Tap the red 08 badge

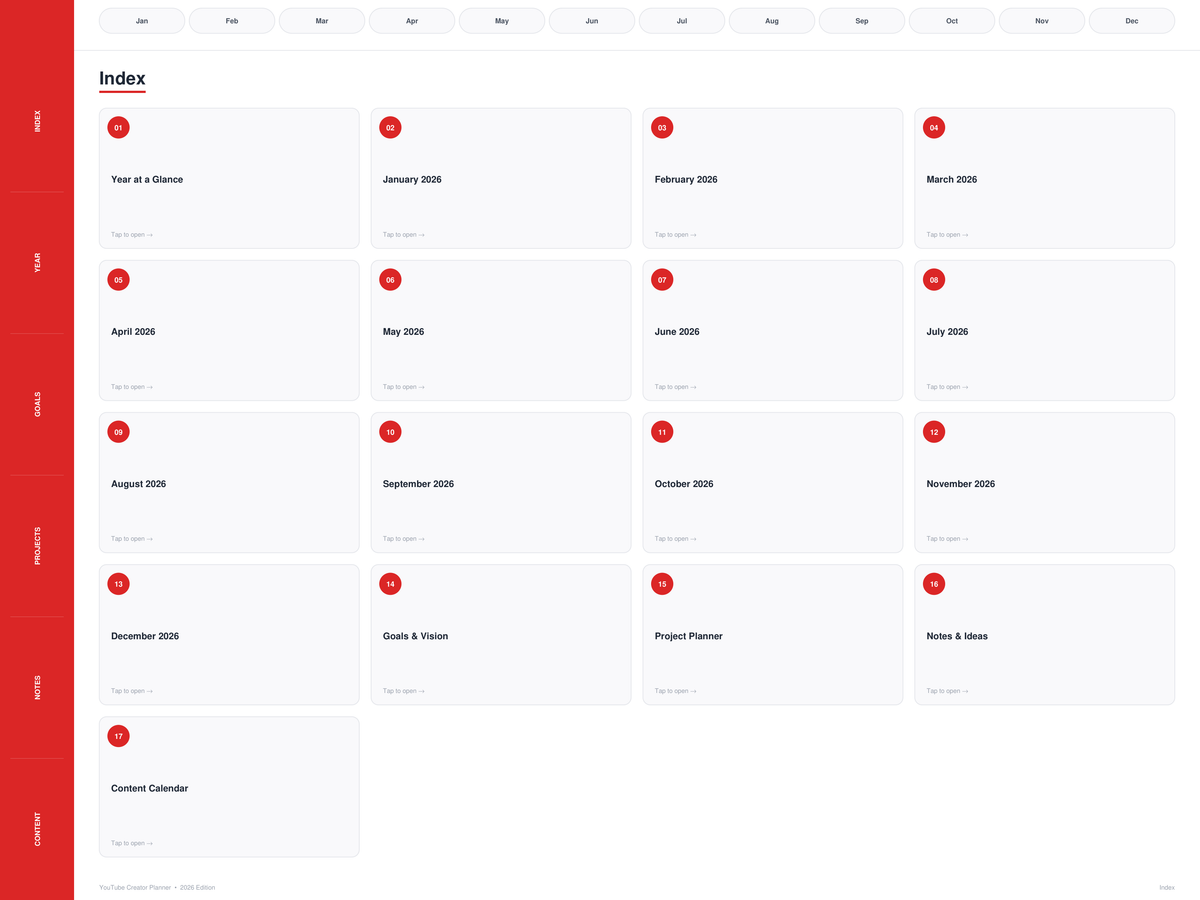pos(934,280)
